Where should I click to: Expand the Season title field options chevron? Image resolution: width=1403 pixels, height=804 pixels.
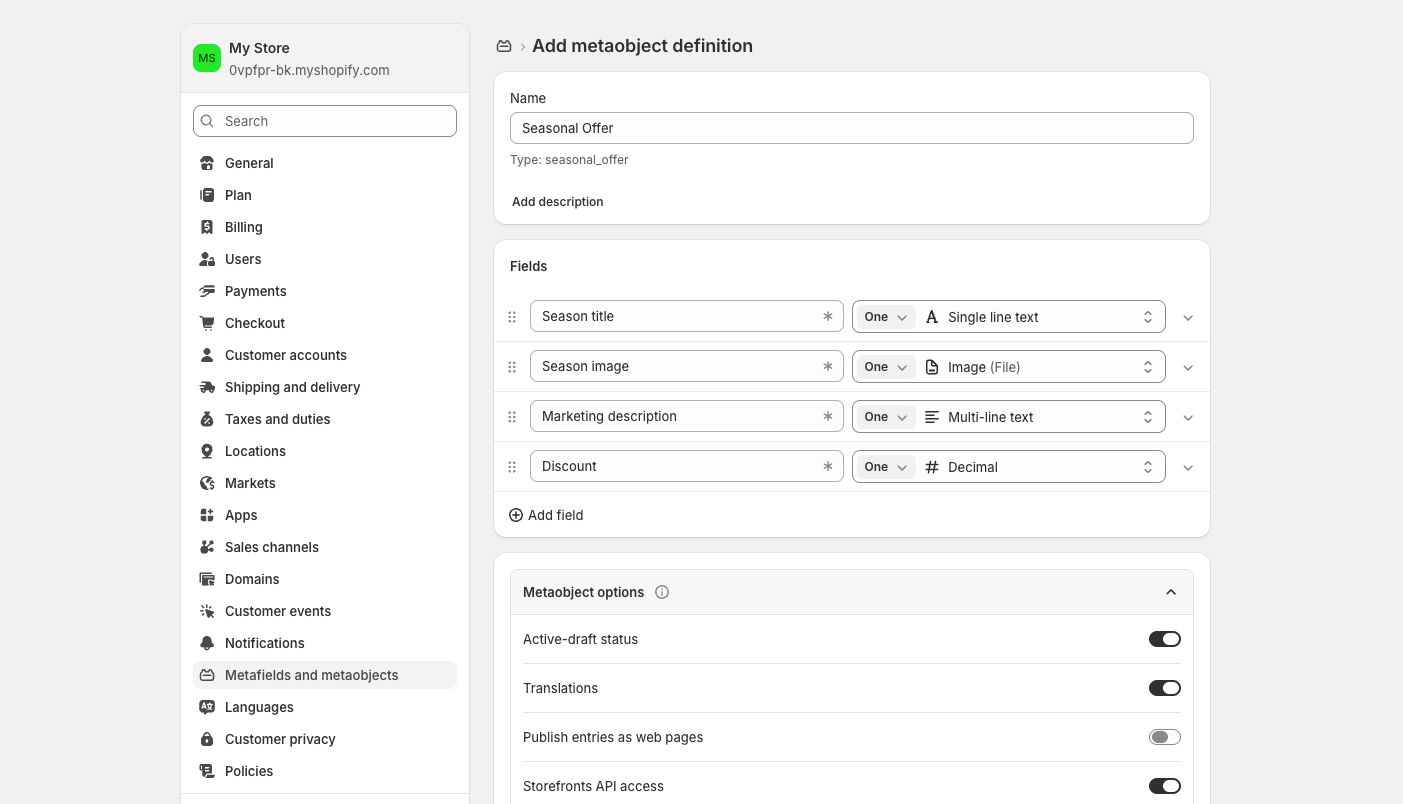tap(1188, 317)
